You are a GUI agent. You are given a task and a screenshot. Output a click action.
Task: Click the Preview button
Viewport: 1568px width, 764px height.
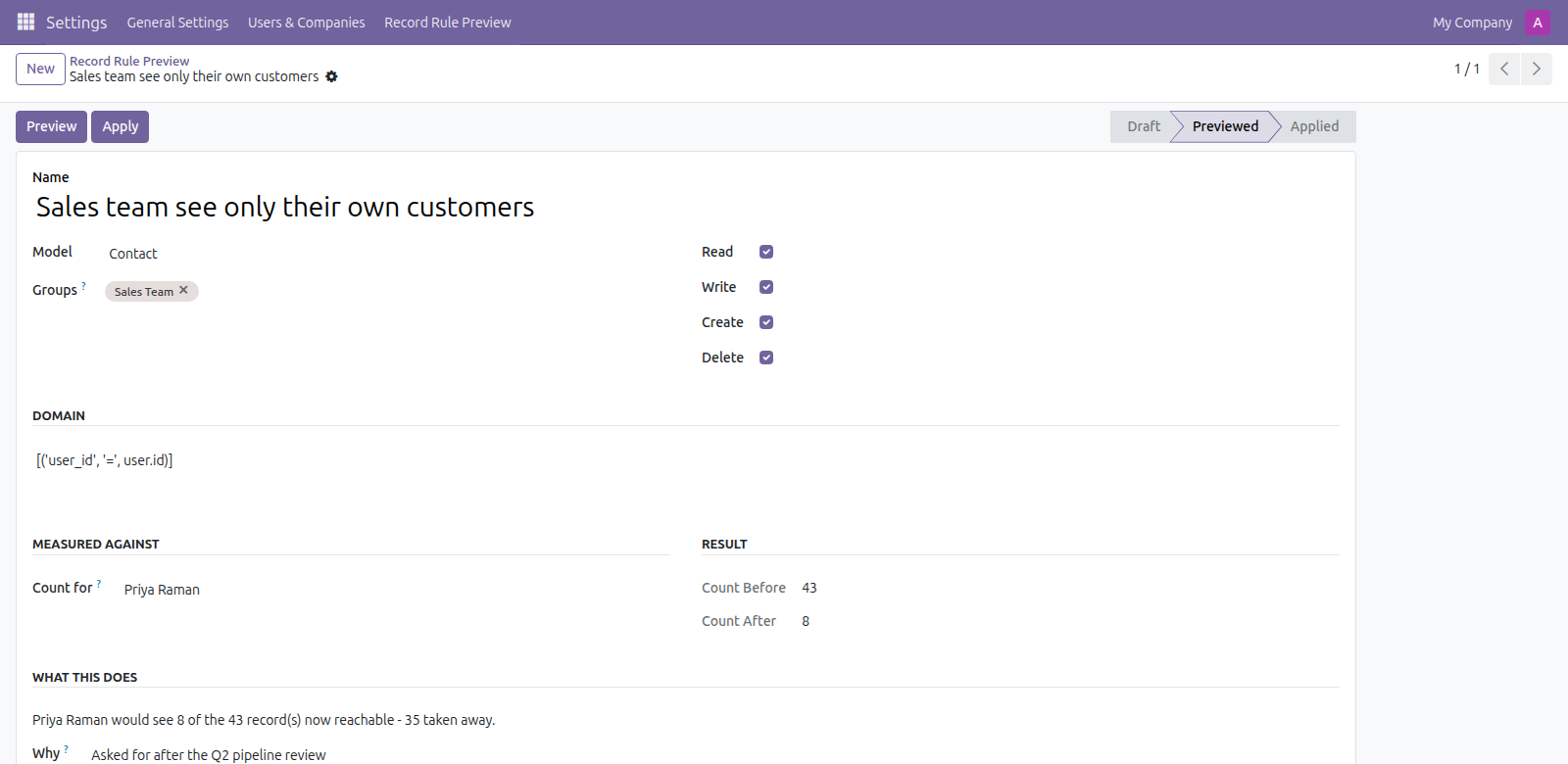[51, 126]
